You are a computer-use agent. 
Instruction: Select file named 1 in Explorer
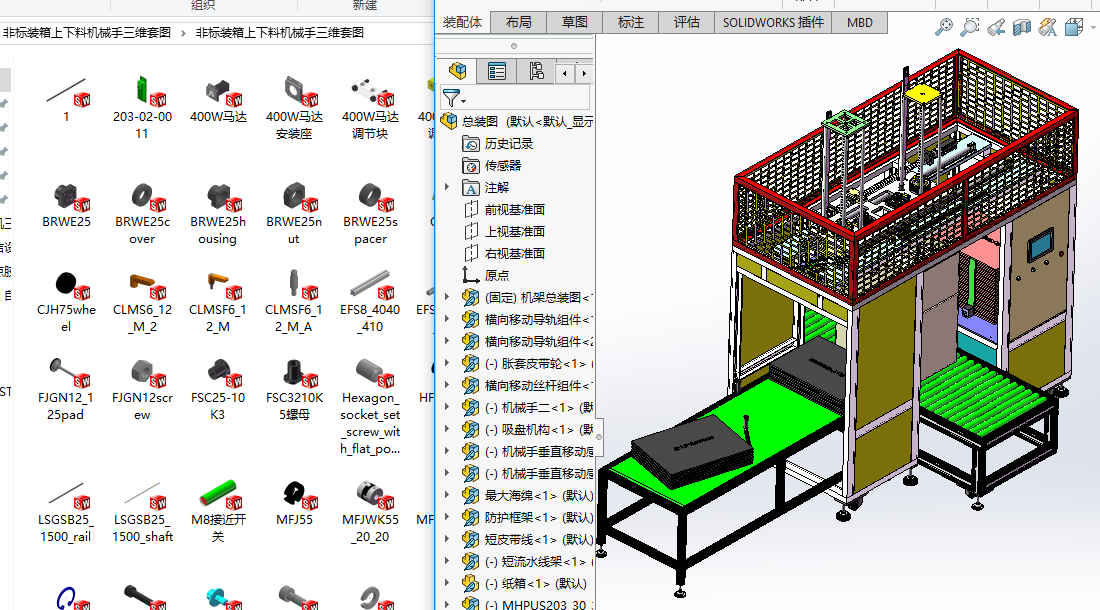tap(66, 100)
